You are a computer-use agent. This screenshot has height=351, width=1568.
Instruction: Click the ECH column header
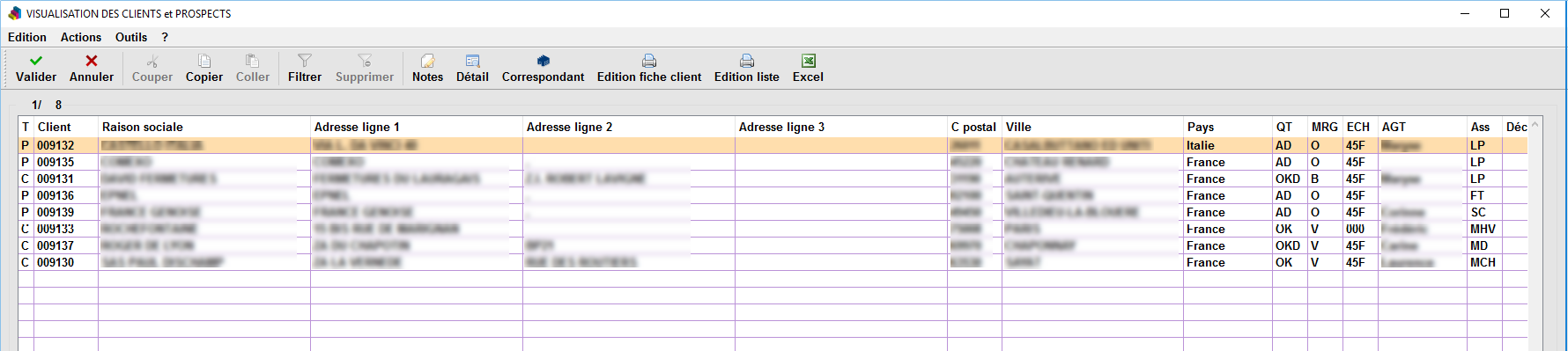(x=1360, y=127)
